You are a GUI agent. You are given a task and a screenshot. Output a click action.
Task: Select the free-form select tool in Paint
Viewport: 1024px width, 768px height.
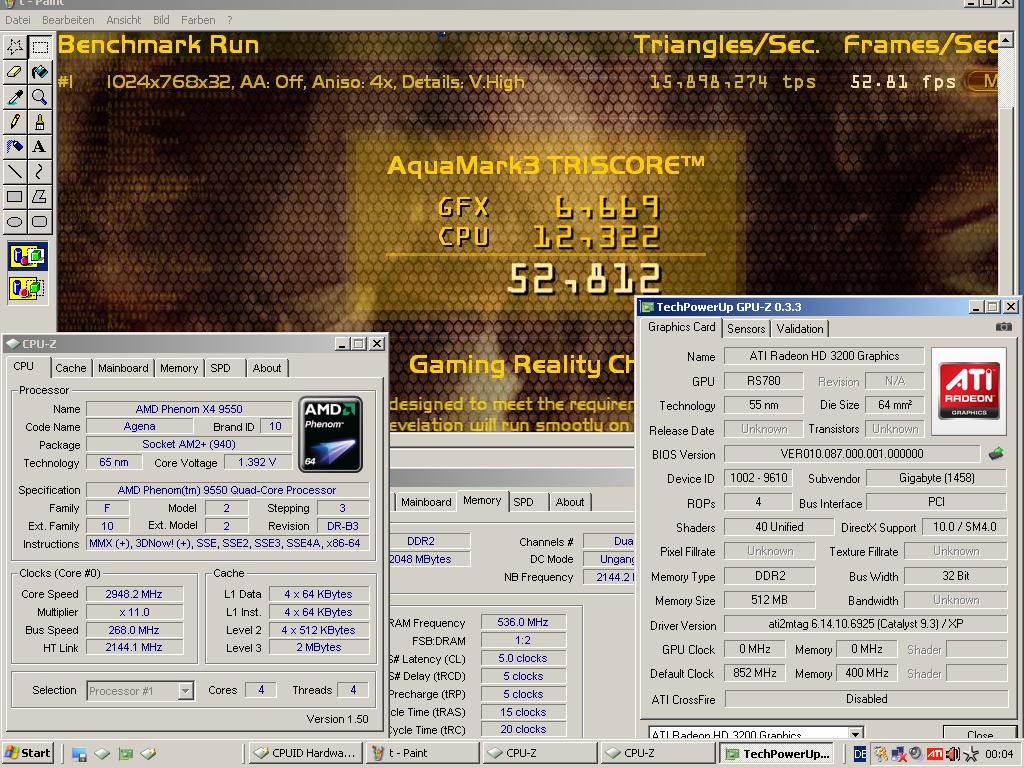click(x=15, y=46)
